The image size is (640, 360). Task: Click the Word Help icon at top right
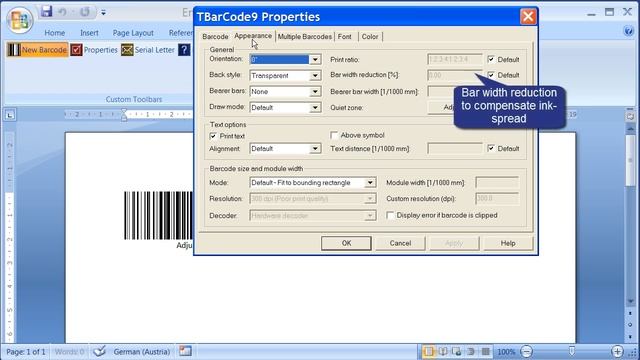pyautogui.click(x=629, y=31)
